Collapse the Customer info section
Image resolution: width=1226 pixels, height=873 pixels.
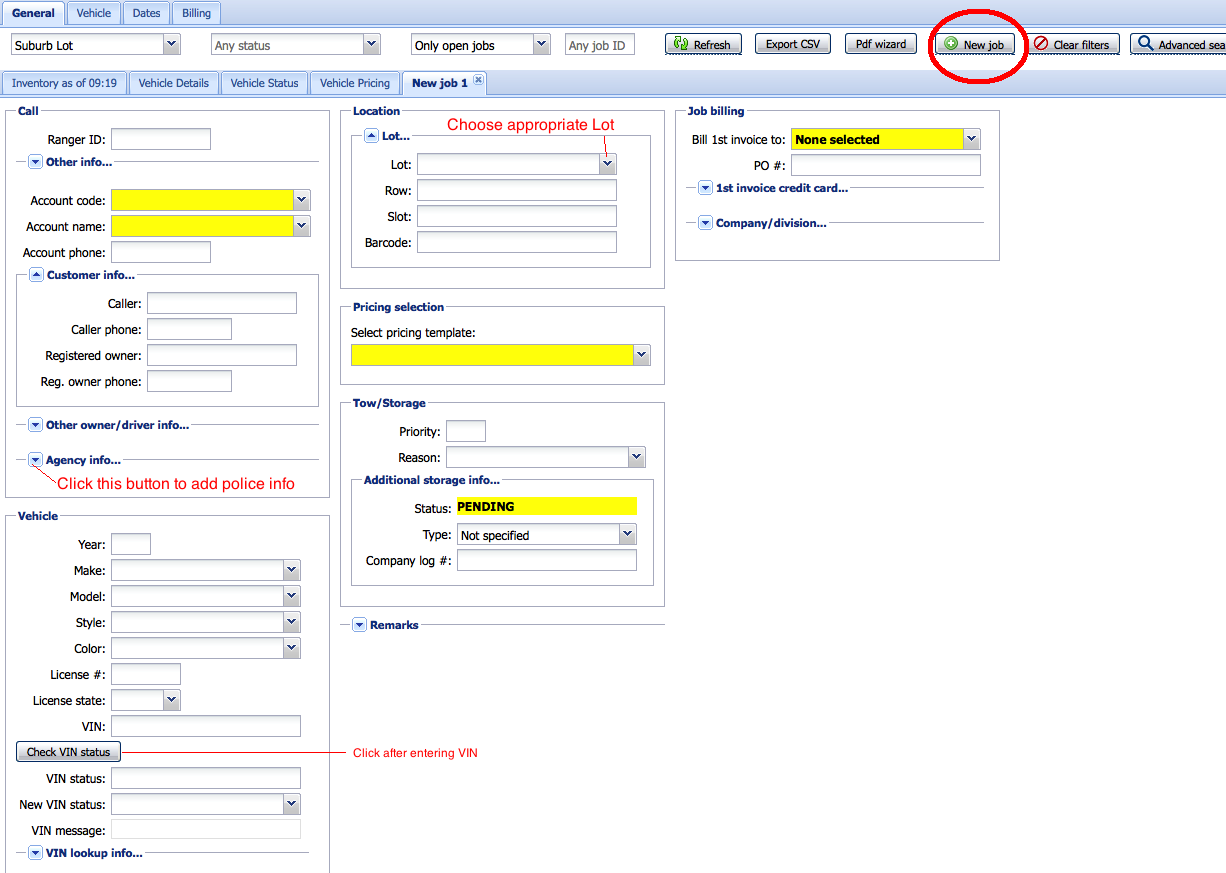37,275
